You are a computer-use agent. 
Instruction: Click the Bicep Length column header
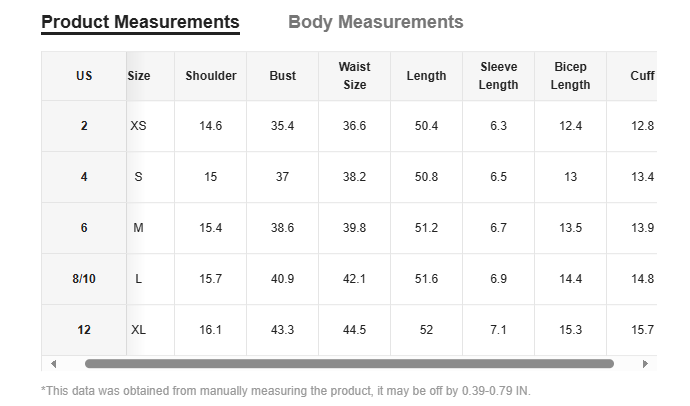[570, 76]
